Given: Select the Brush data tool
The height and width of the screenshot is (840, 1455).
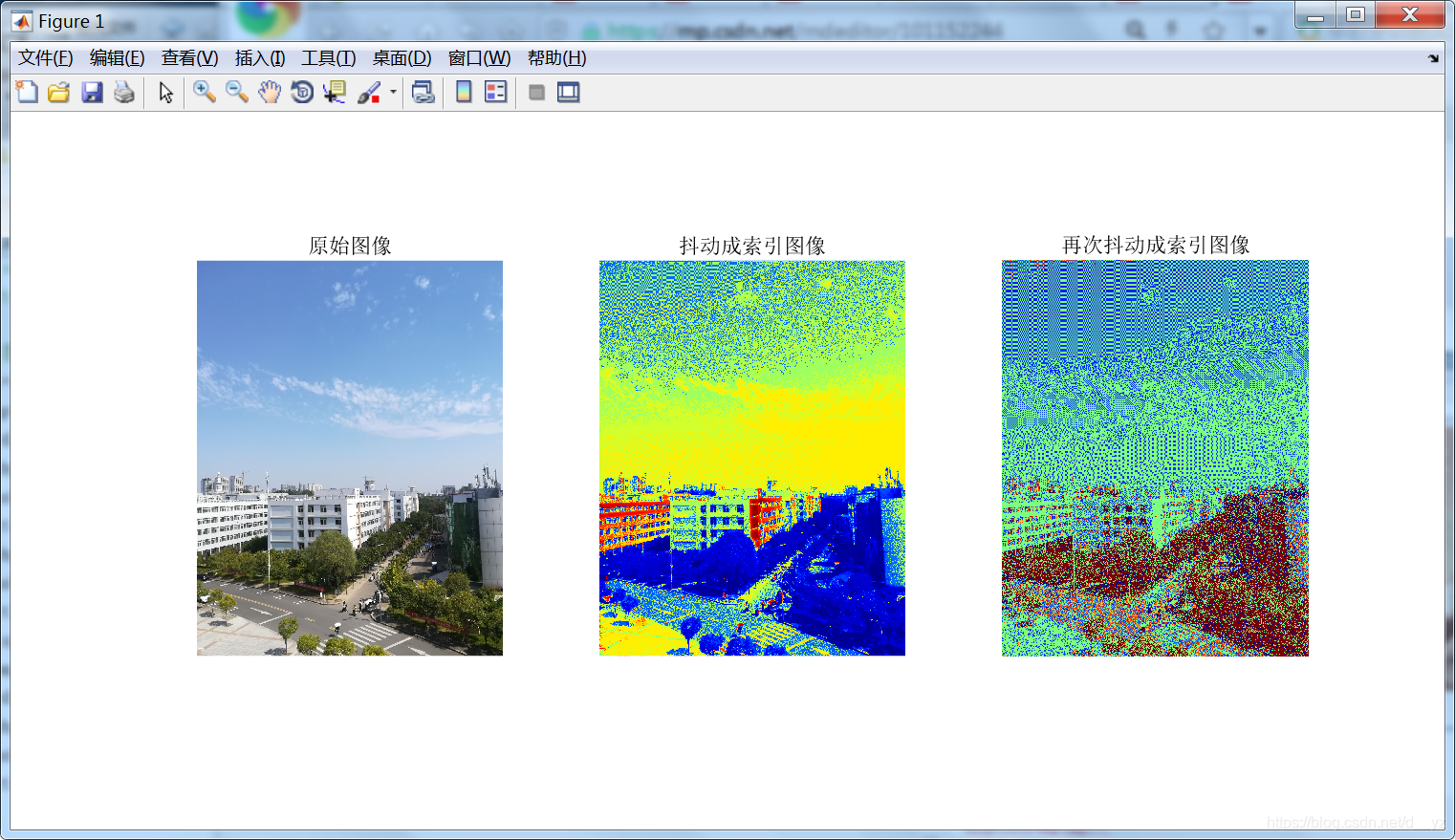Looking at the screenshot, I should click(x=369, y=92).
